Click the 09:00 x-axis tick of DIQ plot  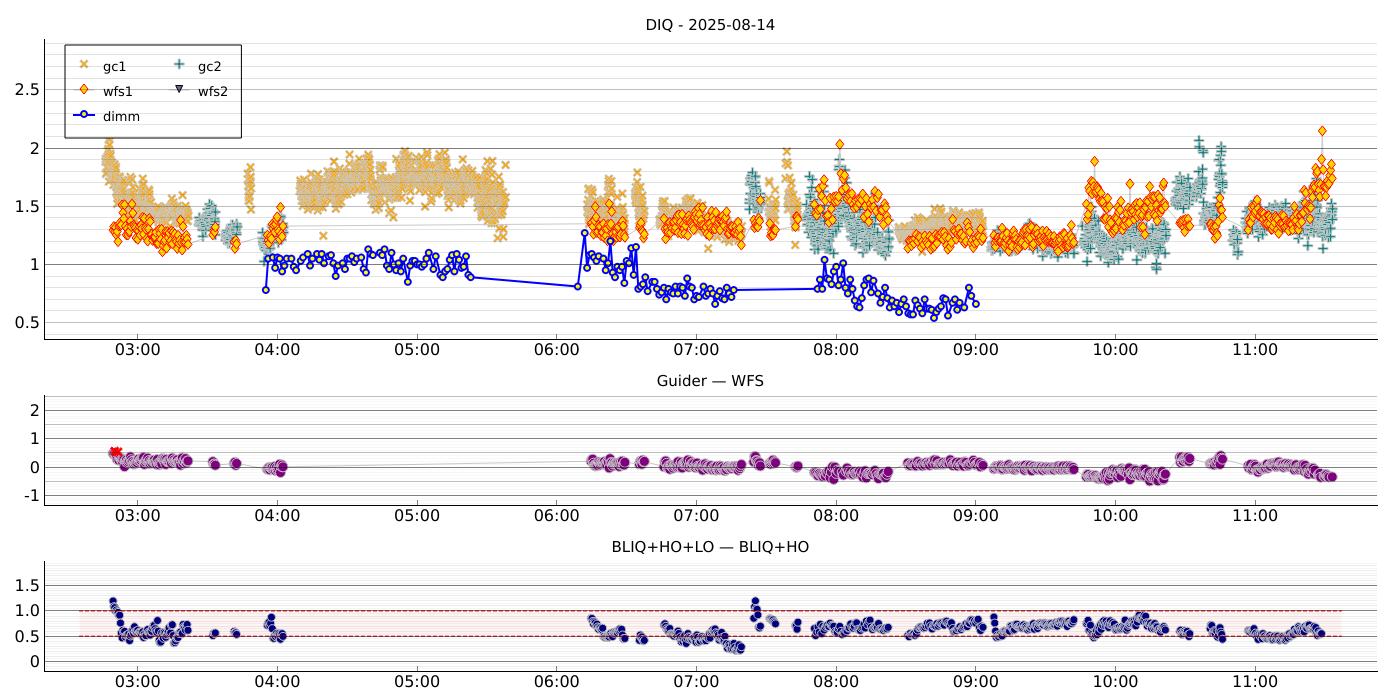[x=976, y=350]
